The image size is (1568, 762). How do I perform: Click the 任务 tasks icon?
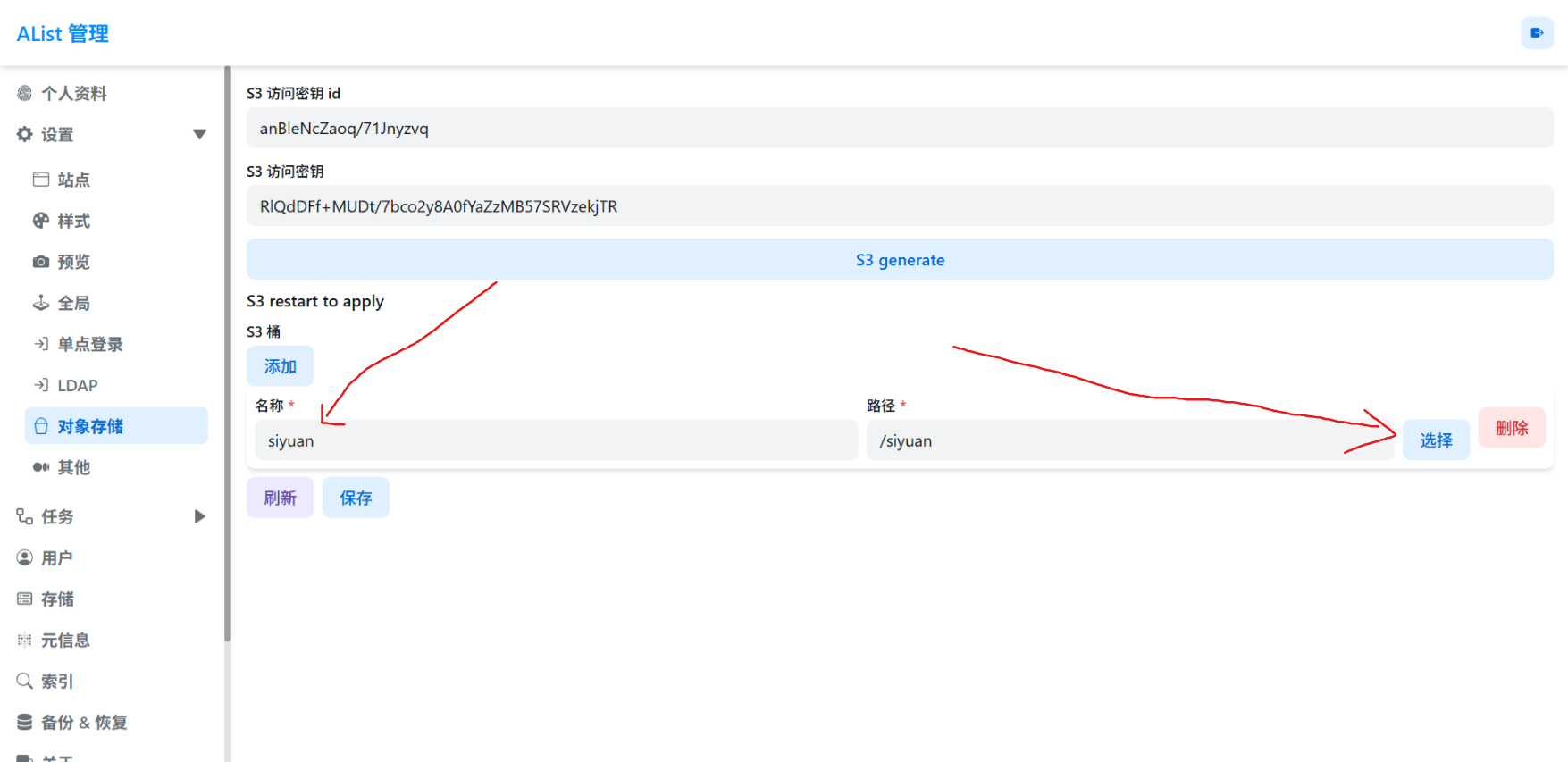[24, 516]
